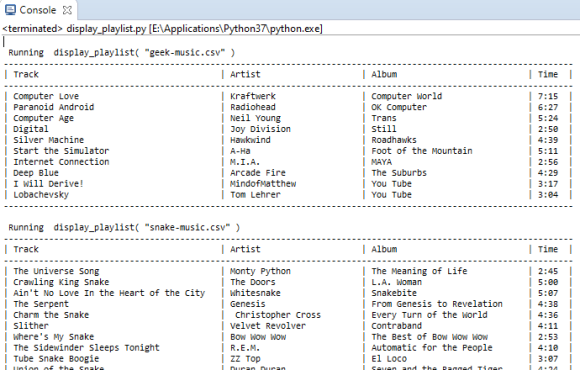The image size is (580, 370).
Task: Click the album MAYA
Action: pyautogui.click(x=381, y=162)
